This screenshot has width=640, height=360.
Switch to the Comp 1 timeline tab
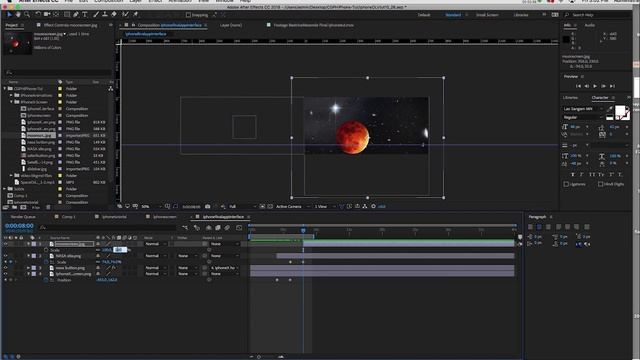68,217
